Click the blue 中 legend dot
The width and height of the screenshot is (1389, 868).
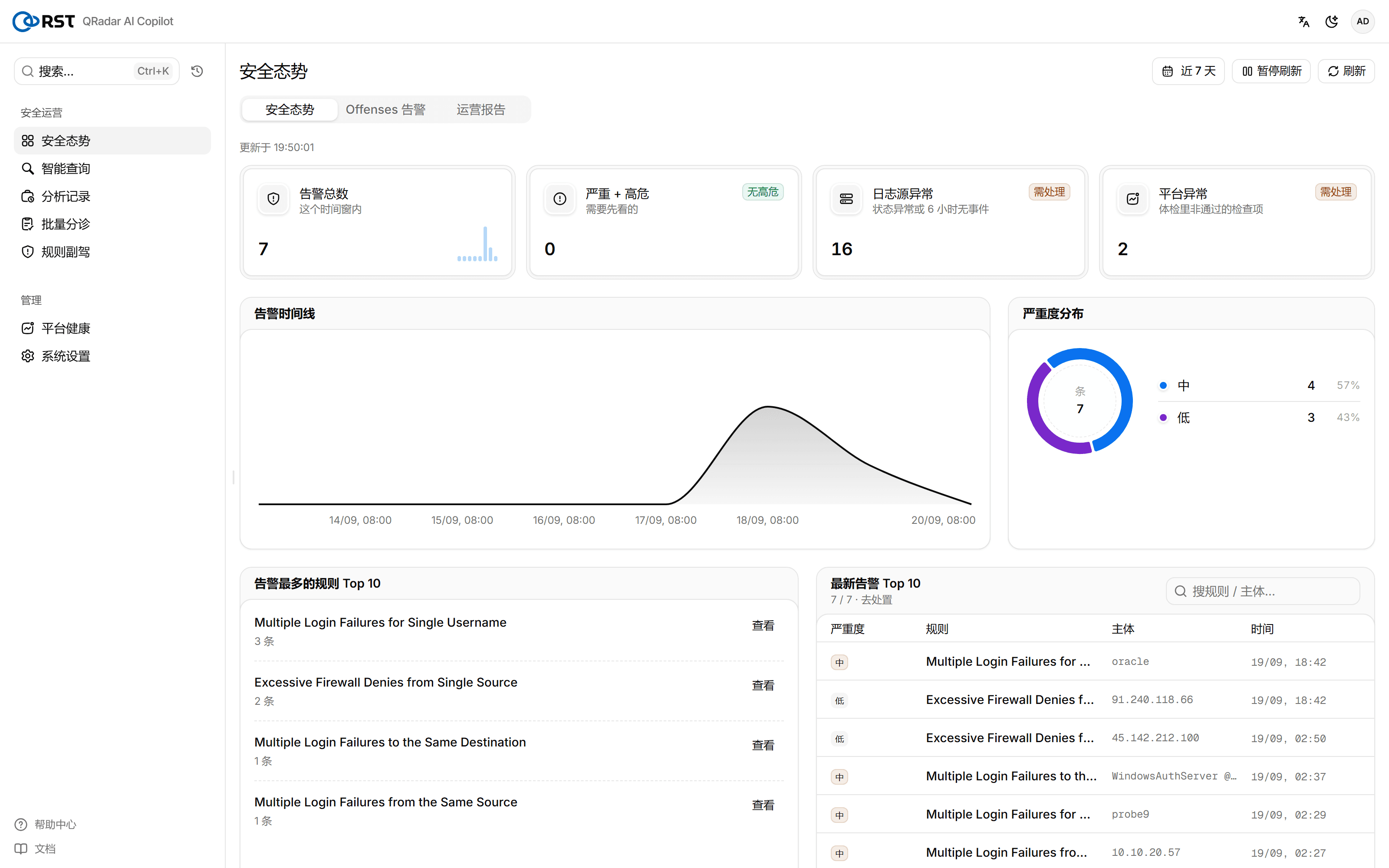(x=1163, y=385)
